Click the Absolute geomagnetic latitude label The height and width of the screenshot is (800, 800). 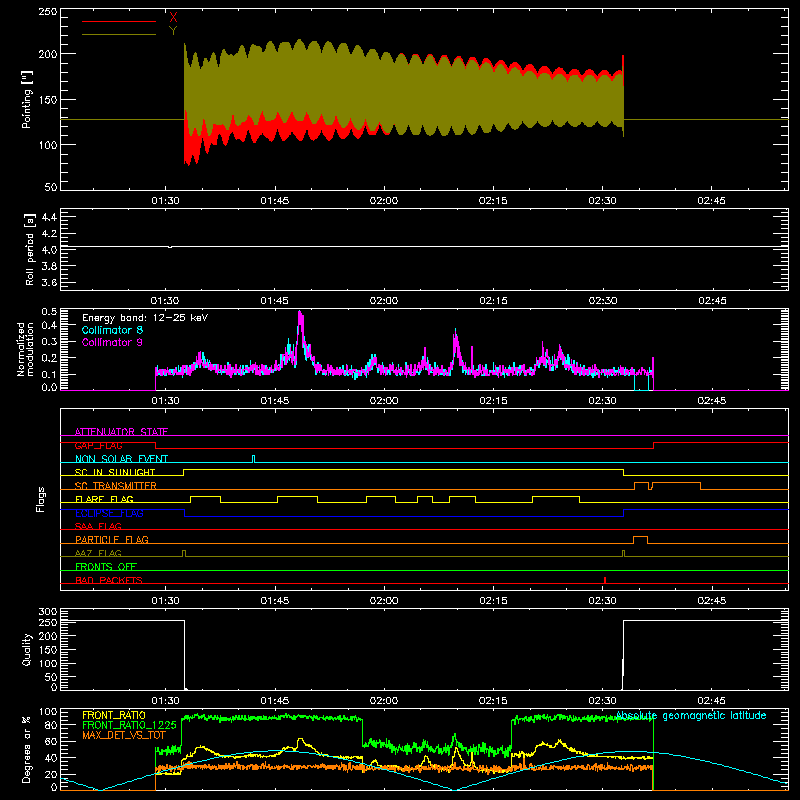[691, 715]
